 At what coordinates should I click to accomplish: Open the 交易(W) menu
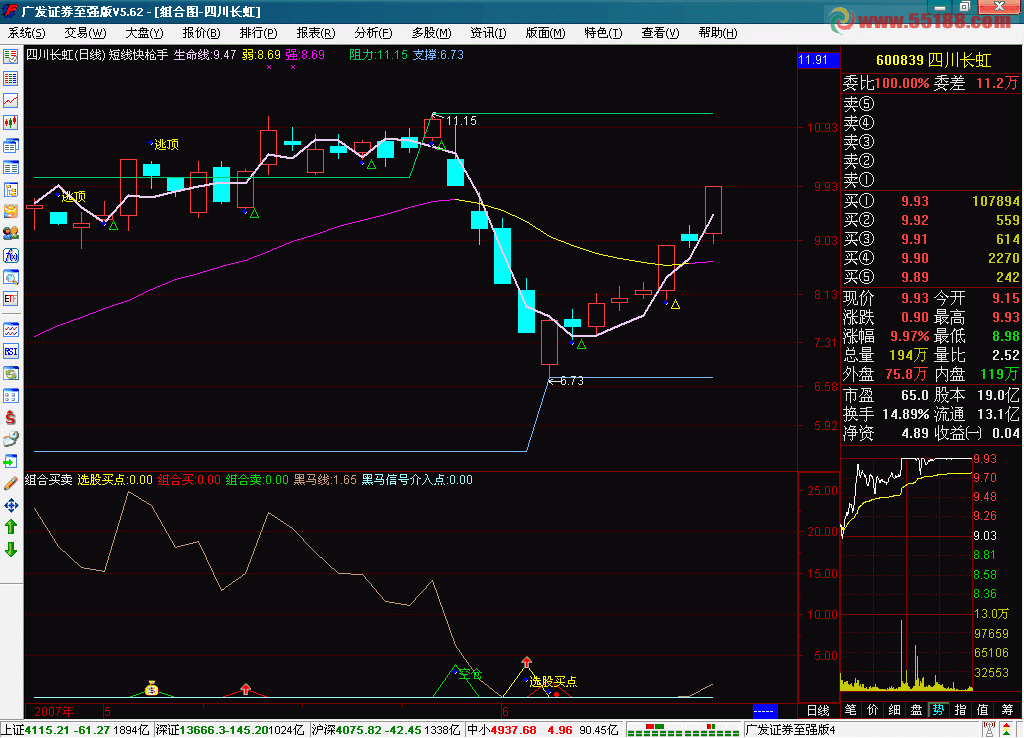point(85,33)
